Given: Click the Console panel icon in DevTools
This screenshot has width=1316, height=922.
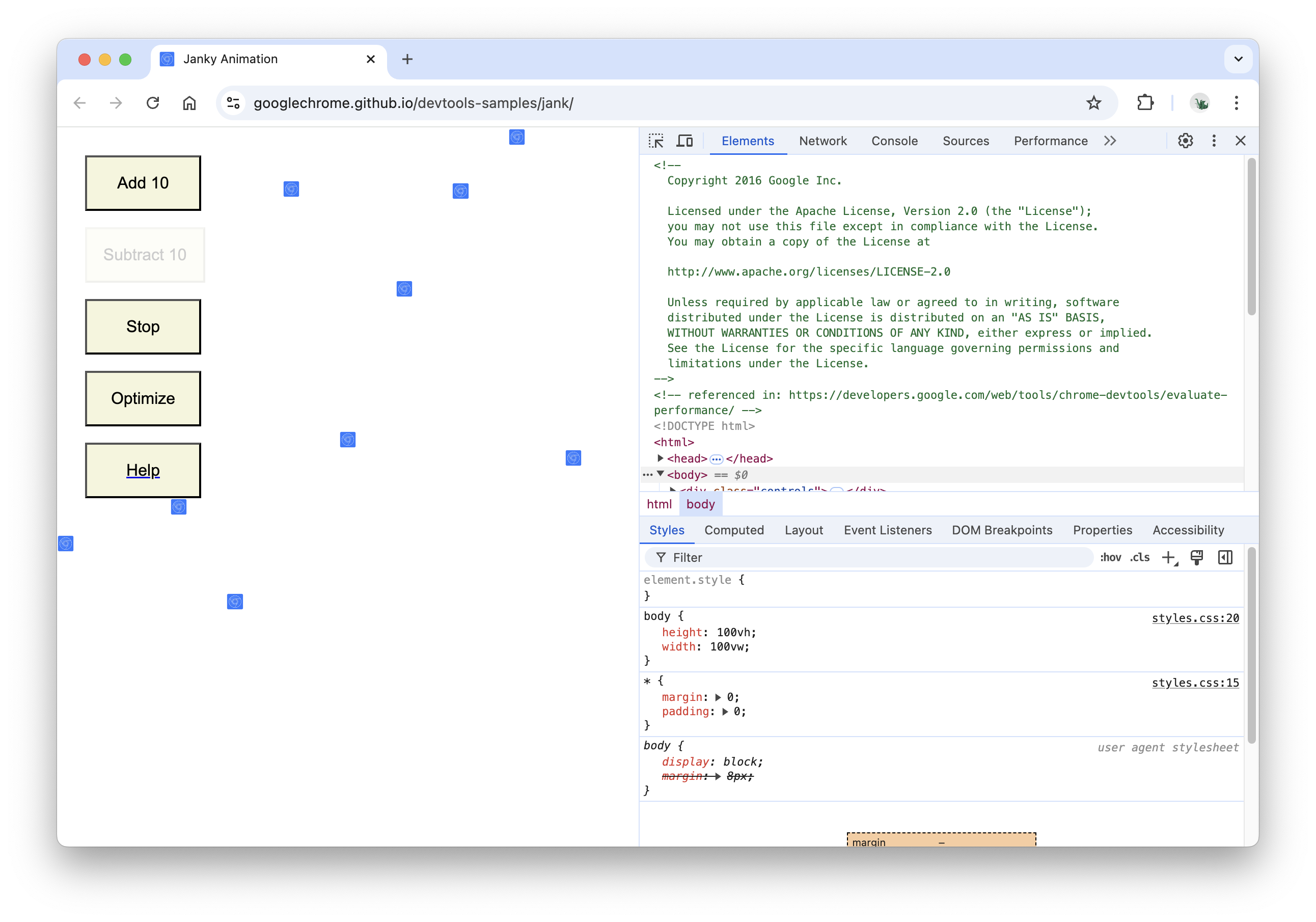Looking at the screenshot, I should [894, 140].
